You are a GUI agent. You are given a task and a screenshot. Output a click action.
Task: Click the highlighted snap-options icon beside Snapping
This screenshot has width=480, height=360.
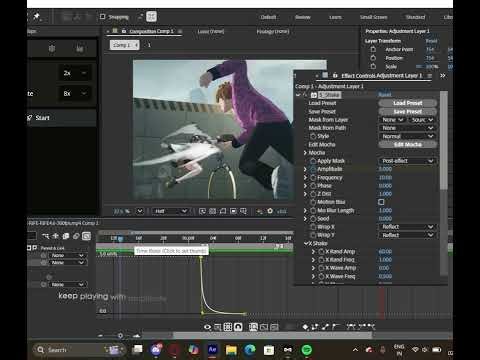[x=151, y=16]
